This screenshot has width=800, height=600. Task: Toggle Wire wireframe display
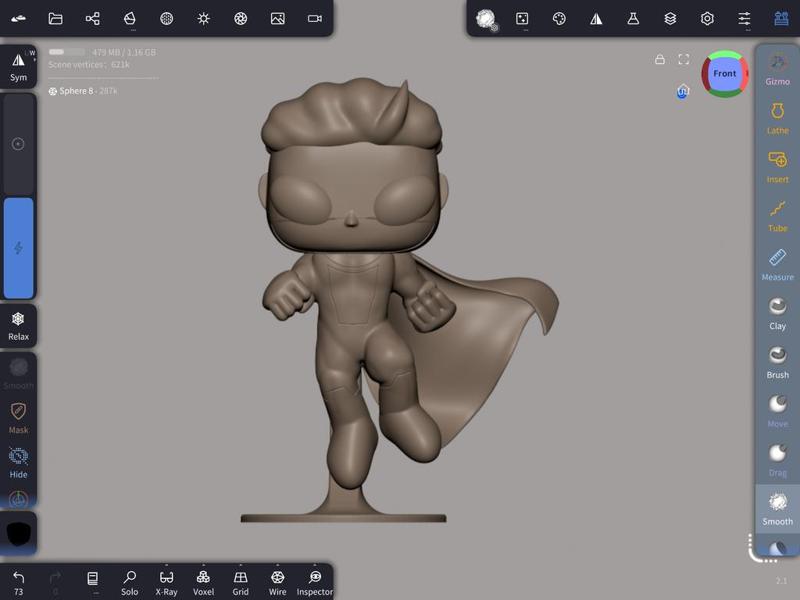(x=278, y=583)
